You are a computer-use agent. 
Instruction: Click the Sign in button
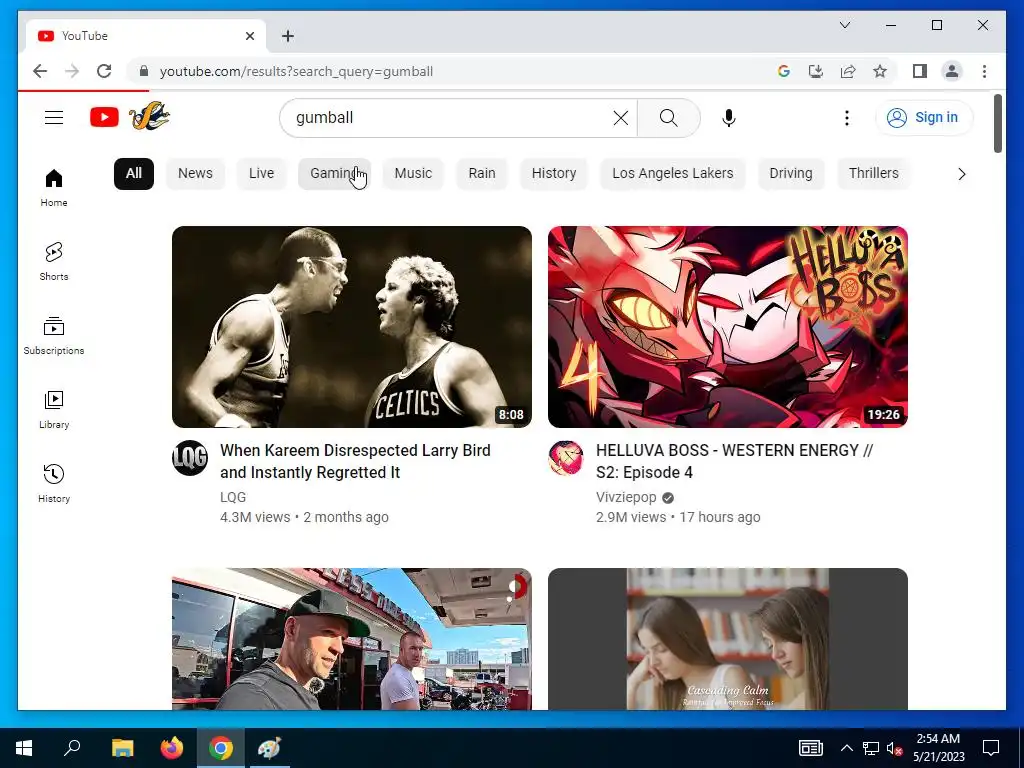pyautogui.click(x=924, y=118)
